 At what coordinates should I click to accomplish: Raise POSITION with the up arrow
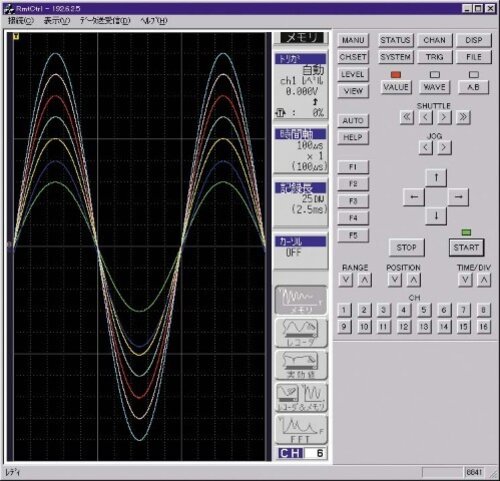[x=413, y=280]
